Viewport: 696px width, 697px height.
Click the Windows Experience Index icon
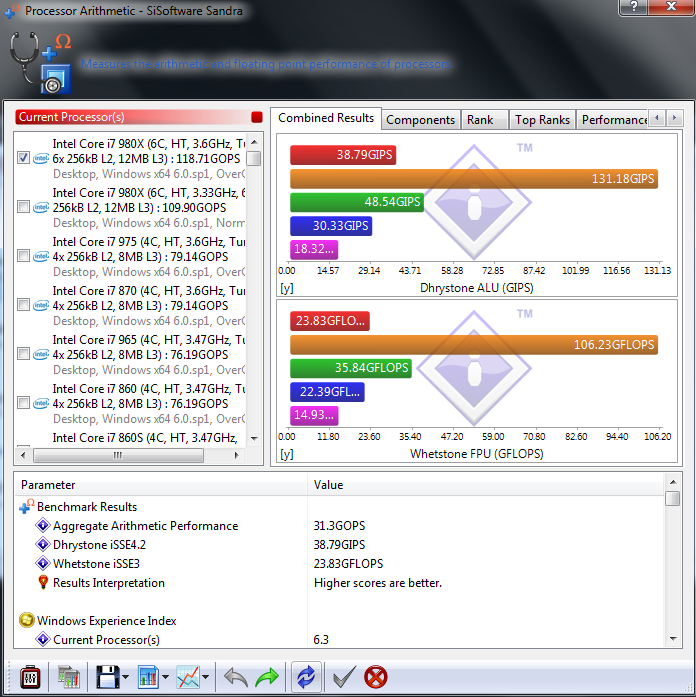[x=27, y=621]
